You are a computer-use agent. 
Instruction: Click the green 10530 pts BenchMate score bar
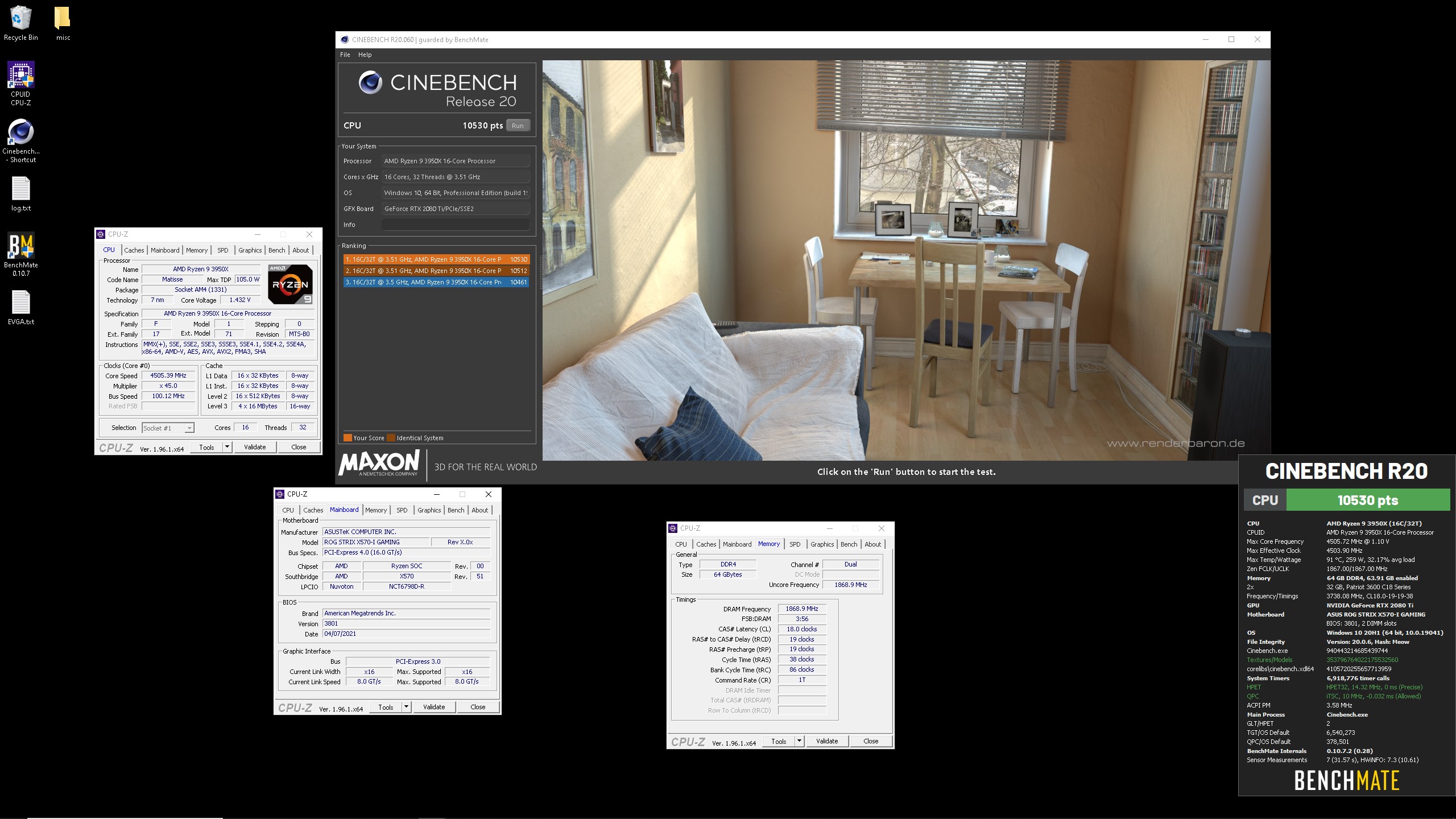click(1368, 500)
